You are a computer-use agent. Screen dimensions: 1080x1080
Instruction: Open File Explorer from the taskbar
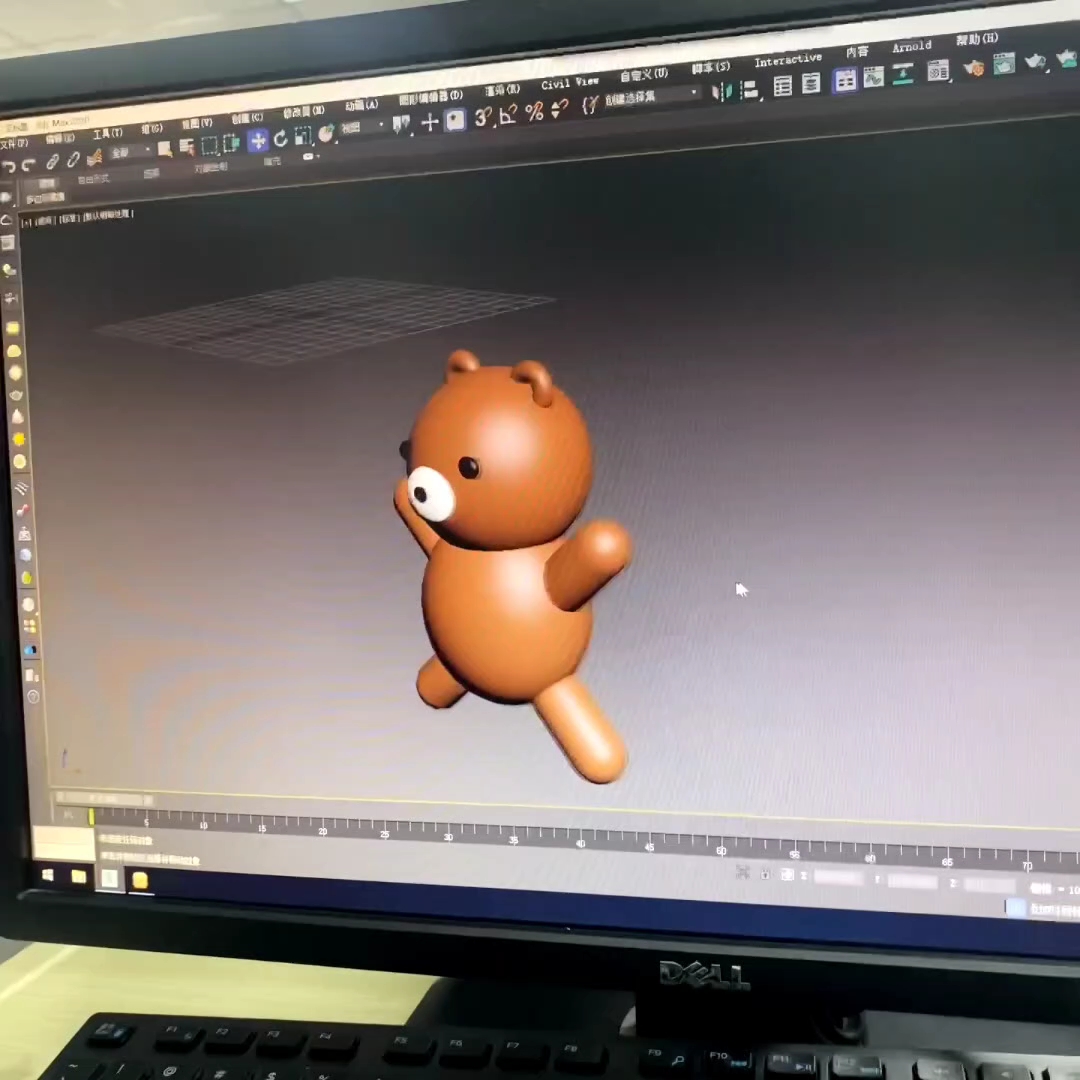click(x=79, y=876)
